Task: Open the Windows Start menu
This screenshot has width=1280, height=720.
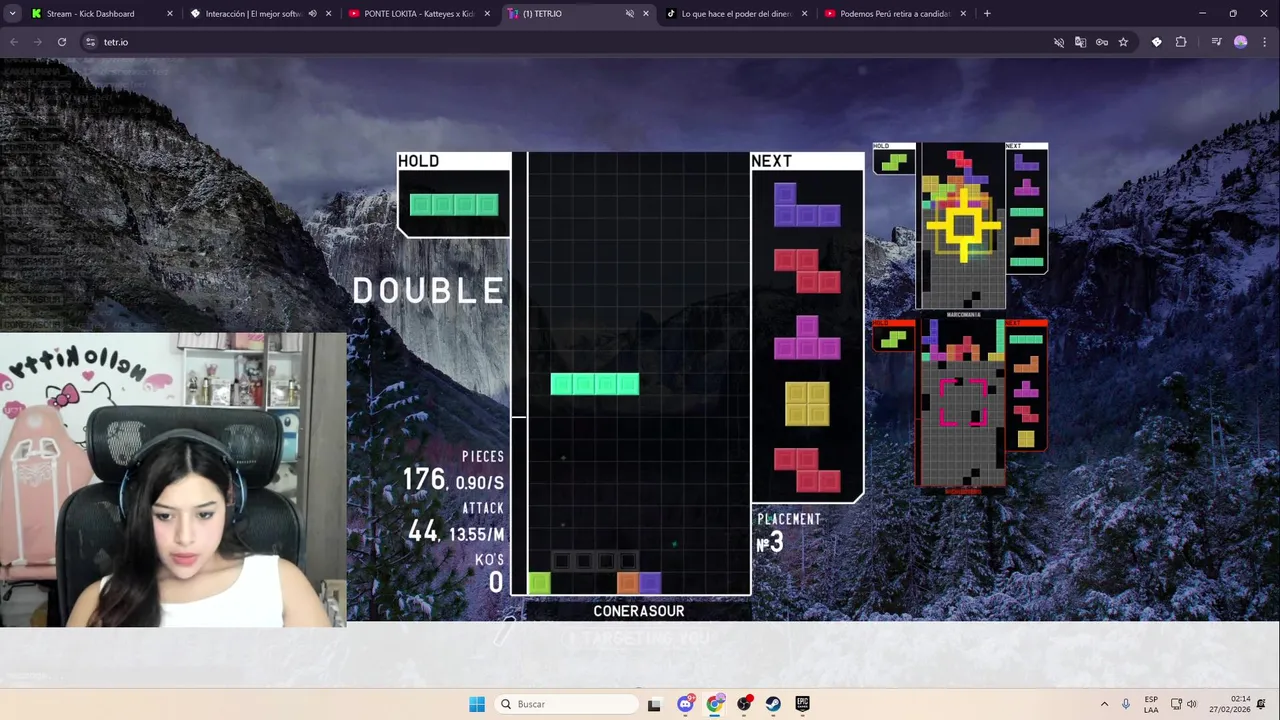Action: coord(477,704)
